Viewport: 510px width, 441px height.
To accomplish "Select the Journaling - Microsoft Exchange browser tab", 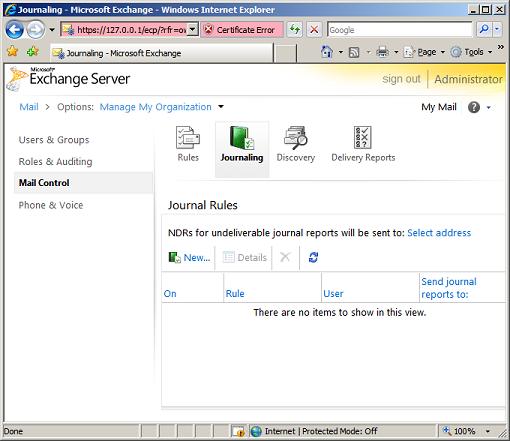I will tap(162, 53).
